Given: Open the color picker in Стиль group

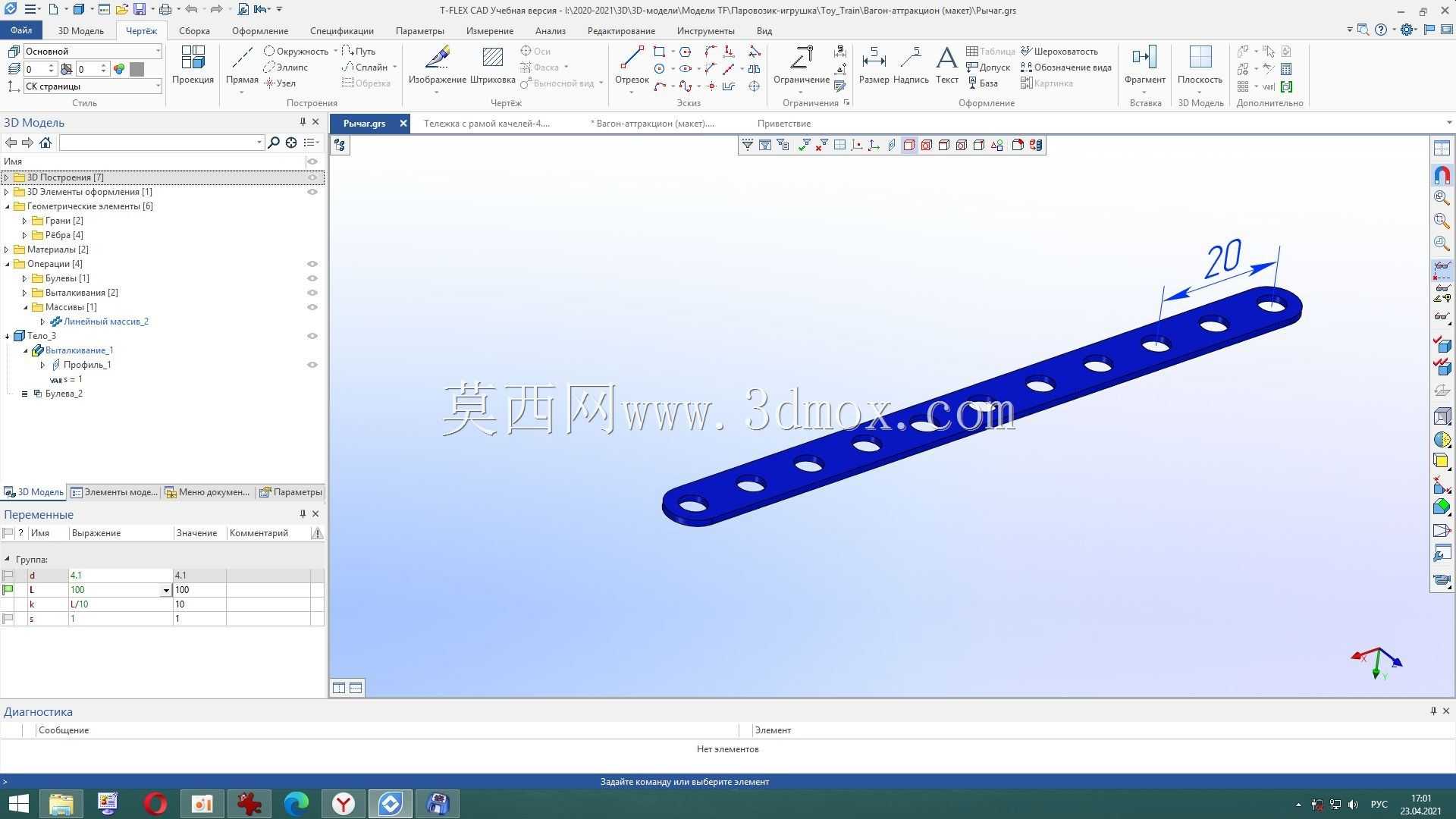Looking at the screenshot, I should [x=119, y=69].
